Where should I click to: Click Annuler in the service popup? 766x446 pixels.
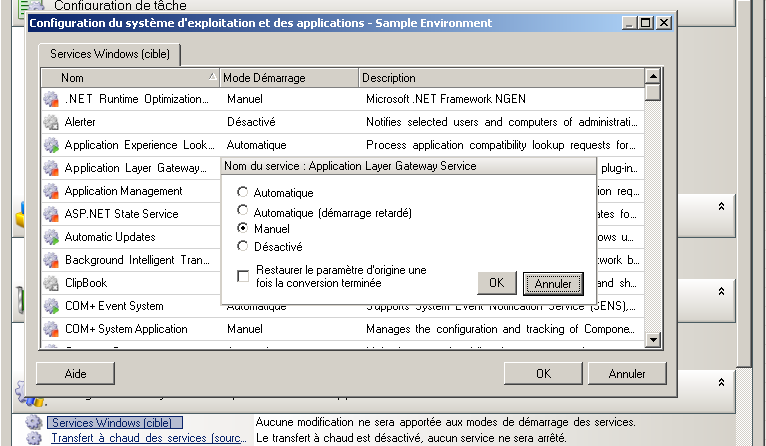pyautogui.click(x=553, y=284)
